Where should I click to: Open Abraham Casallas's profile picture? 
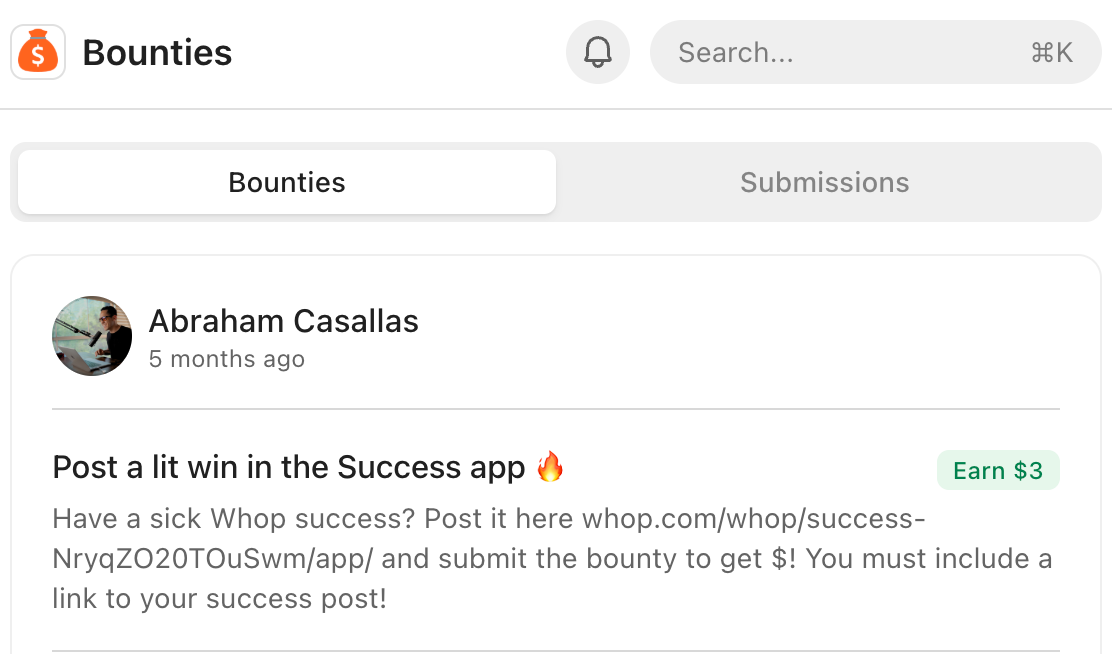pyautogui.click(x=92, y=336)
